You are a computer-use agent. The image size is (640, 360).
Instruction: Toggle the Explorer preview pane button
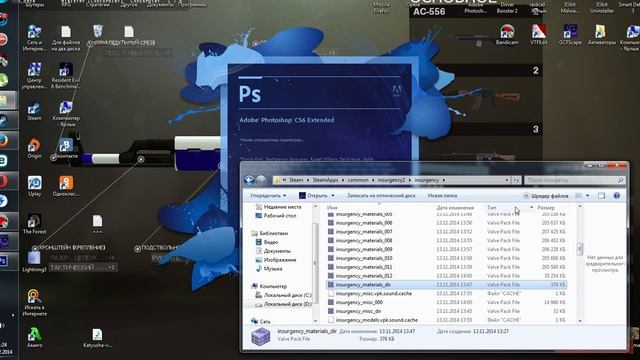coord(602,196)
